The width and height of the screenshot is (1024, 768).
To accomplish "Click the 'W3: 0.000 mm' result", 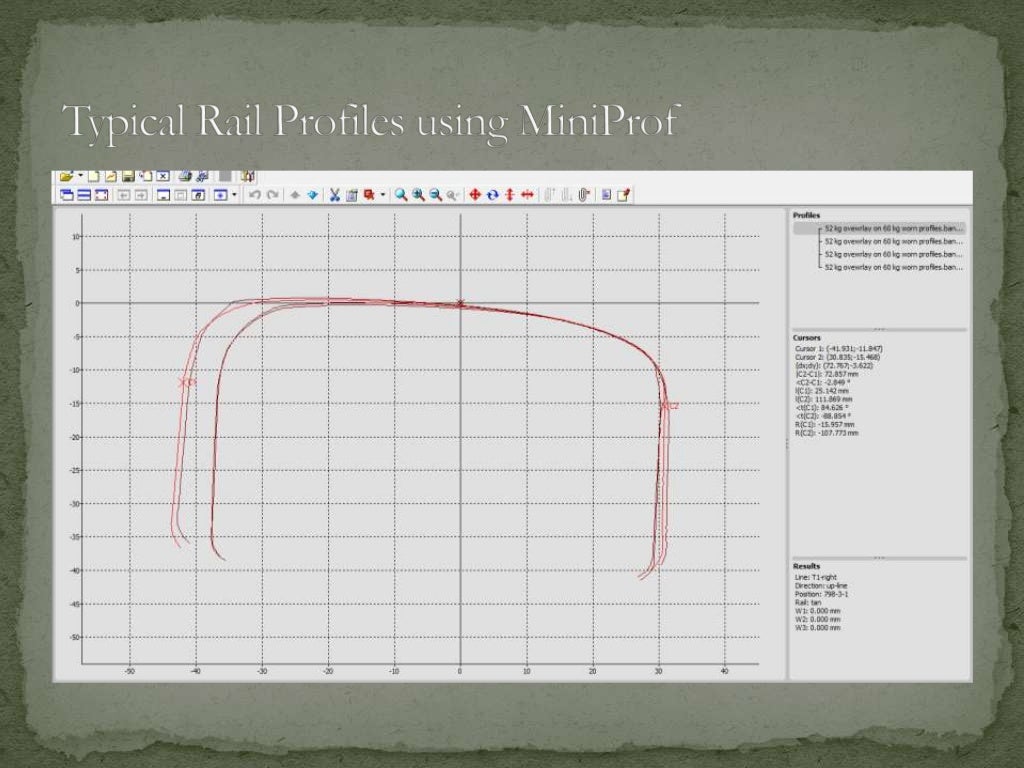I will click(818, 628).
